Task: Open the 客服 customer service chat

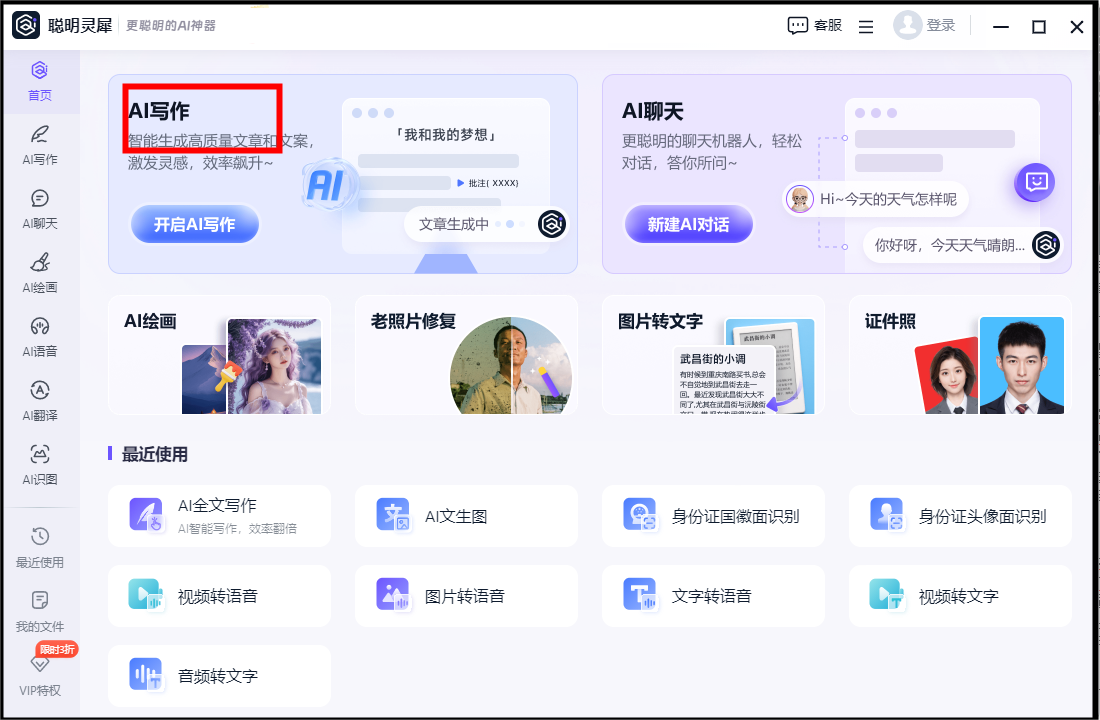Action: (815, 26)
